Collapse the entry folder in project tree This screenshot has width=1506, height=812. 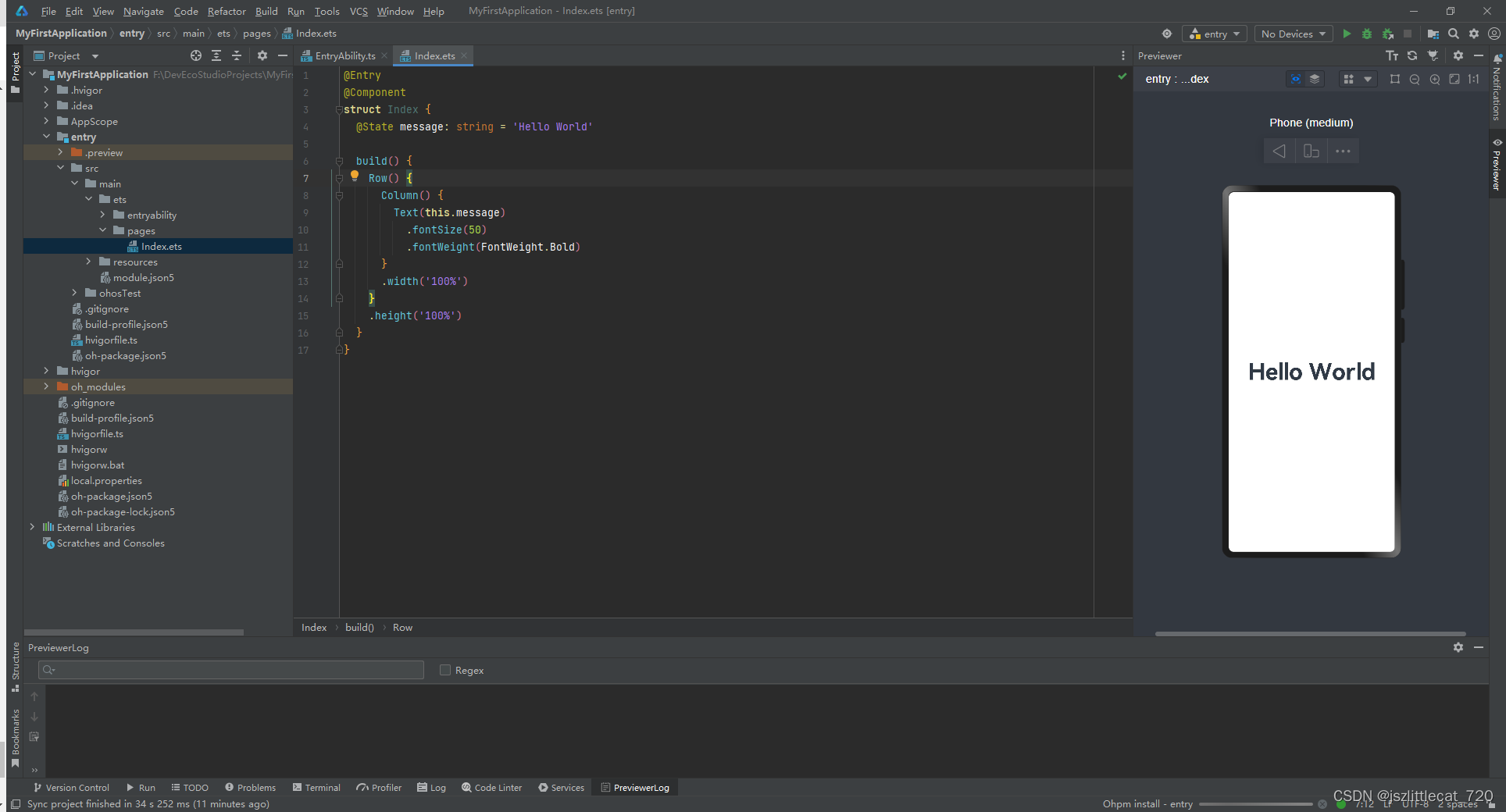tap(47, 137)
